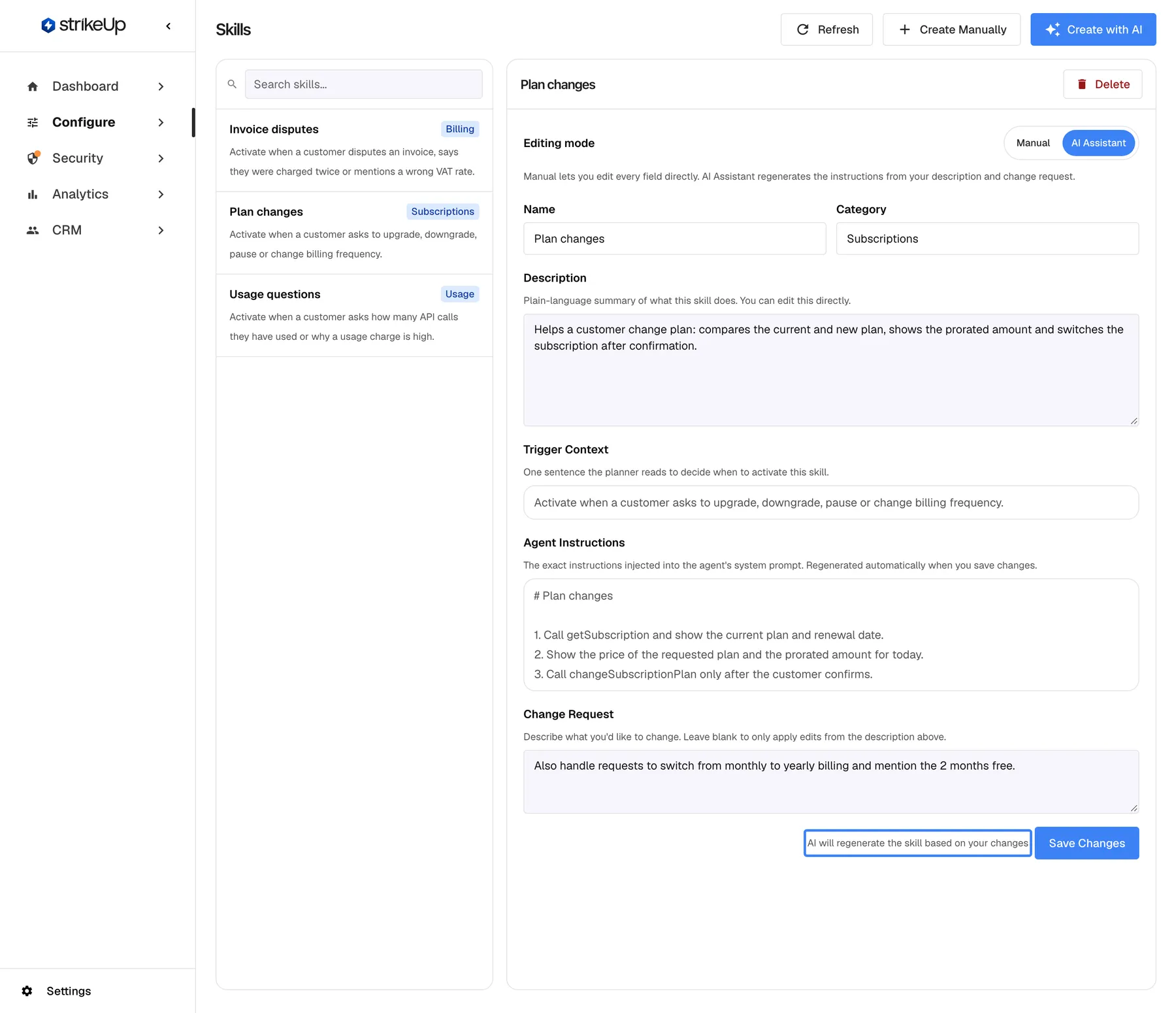
Task: Click the CRM people icon
Action: [x=33, y=230]
